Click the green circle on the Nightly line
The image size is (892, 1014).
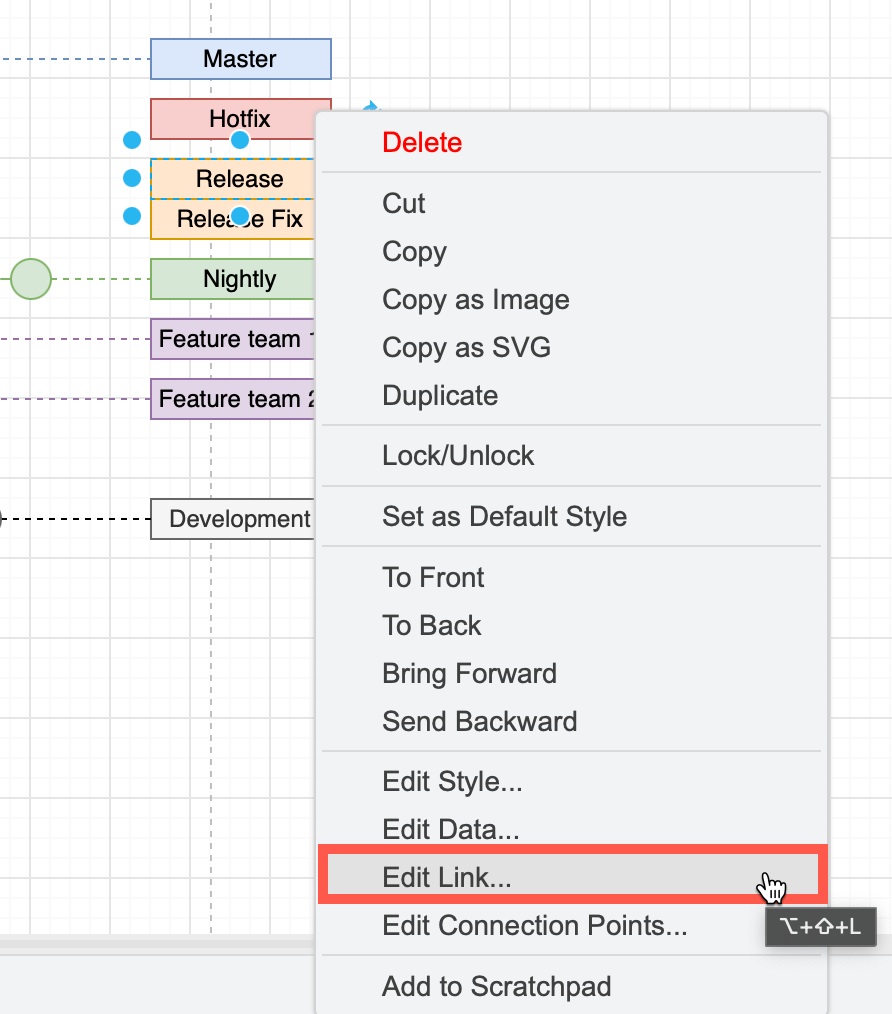(30, 279)
